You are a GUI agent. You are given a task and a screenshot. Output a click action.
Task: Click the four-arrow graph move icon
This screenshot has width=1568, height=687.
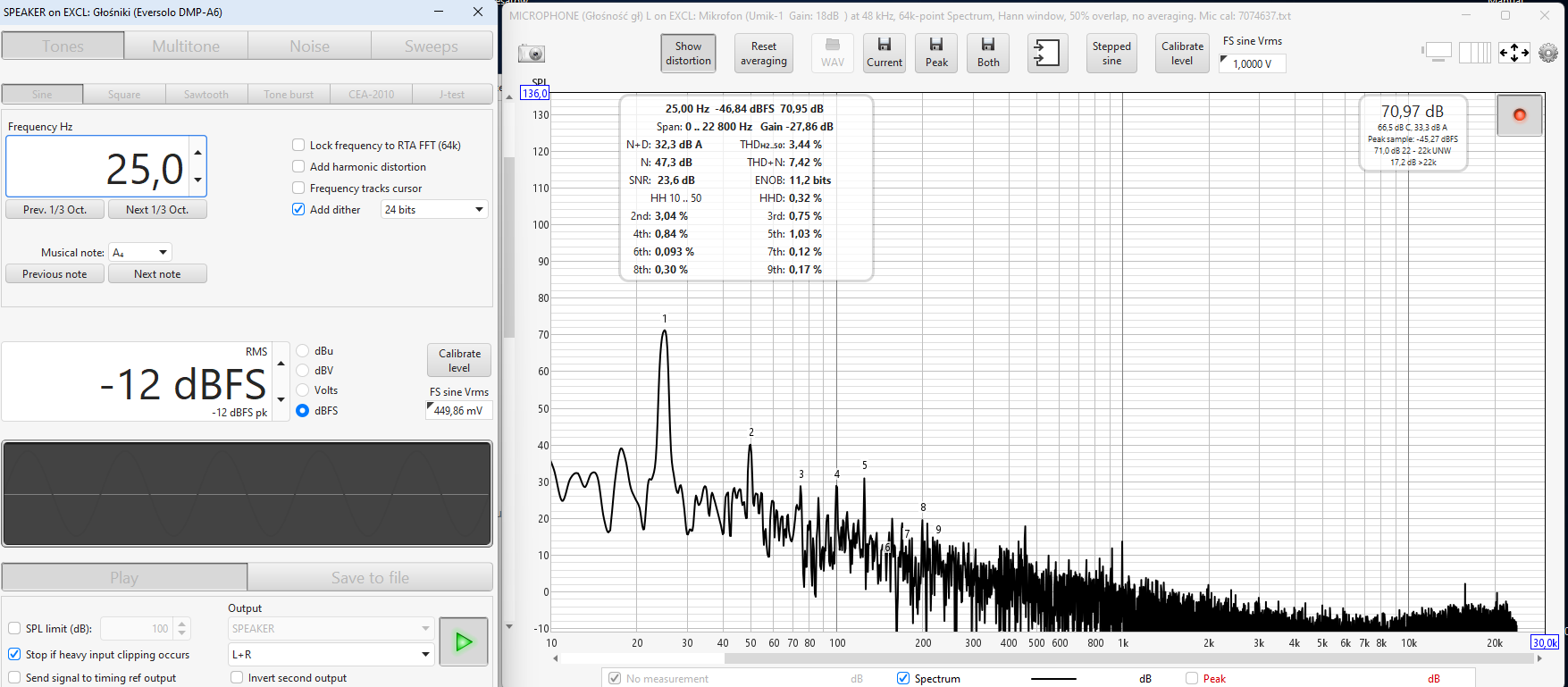click(1513, 54)
